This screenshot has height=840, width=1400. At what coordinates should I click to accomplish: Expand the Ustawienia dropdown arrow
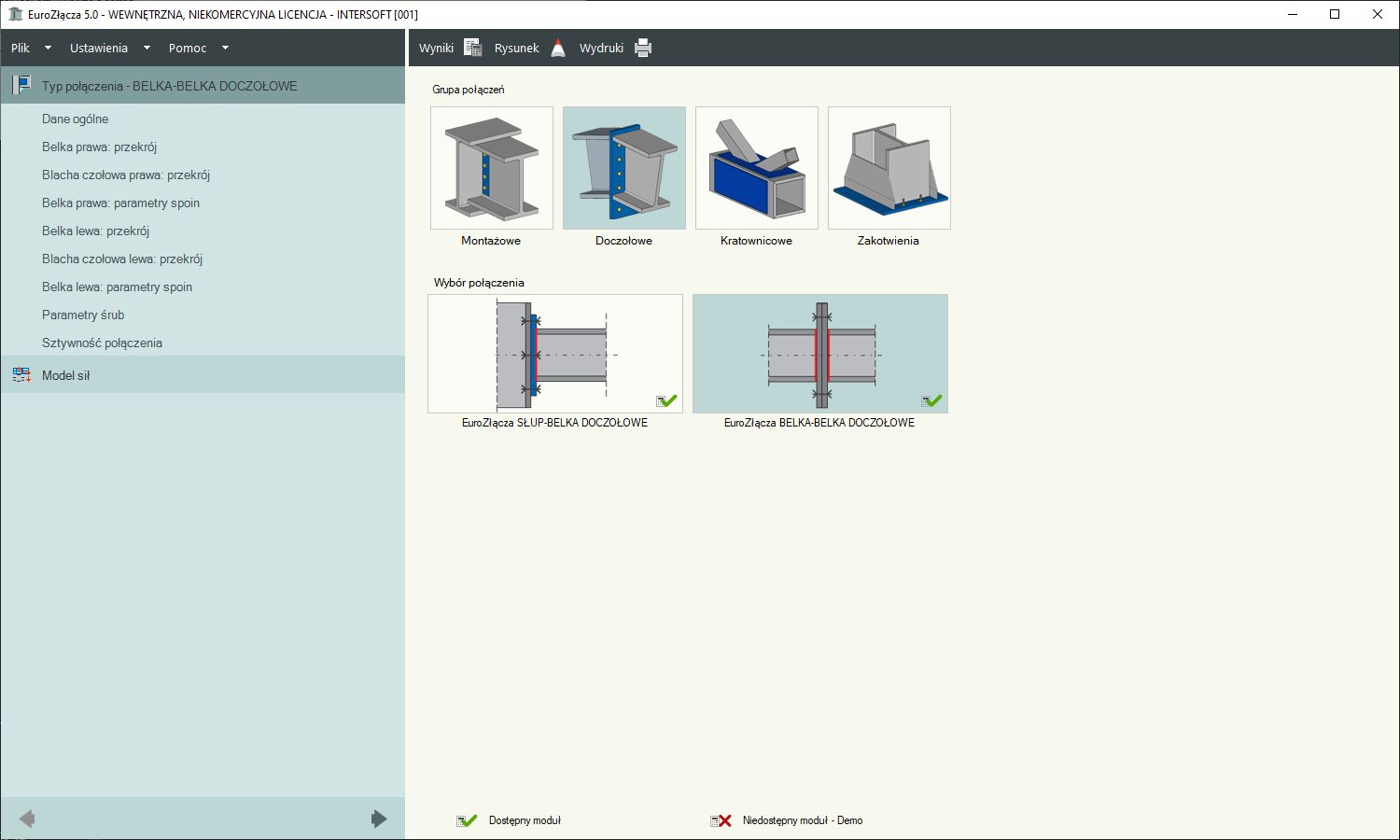(147, 48)
